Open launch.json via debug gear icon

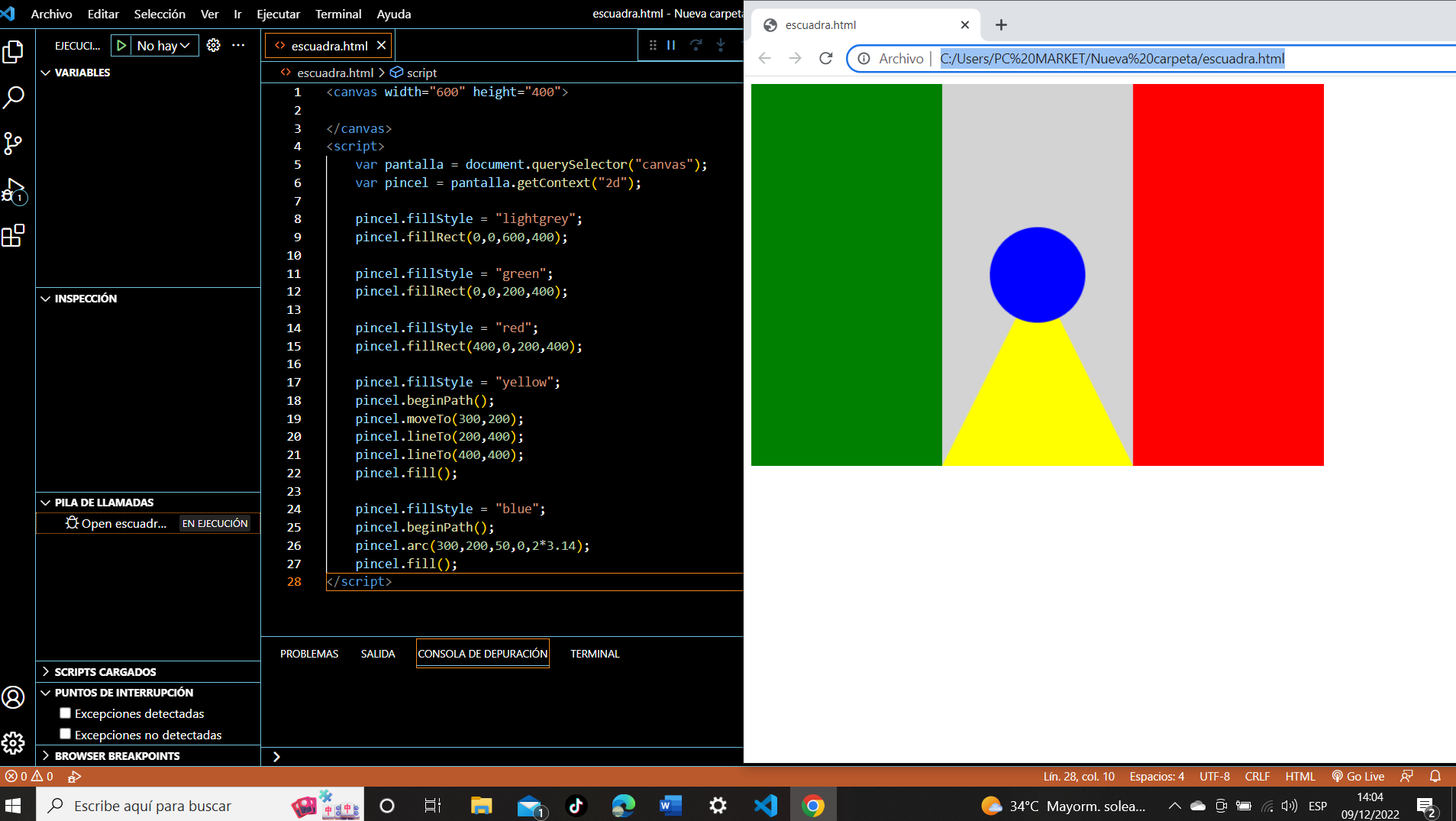(x=214, y=46)
